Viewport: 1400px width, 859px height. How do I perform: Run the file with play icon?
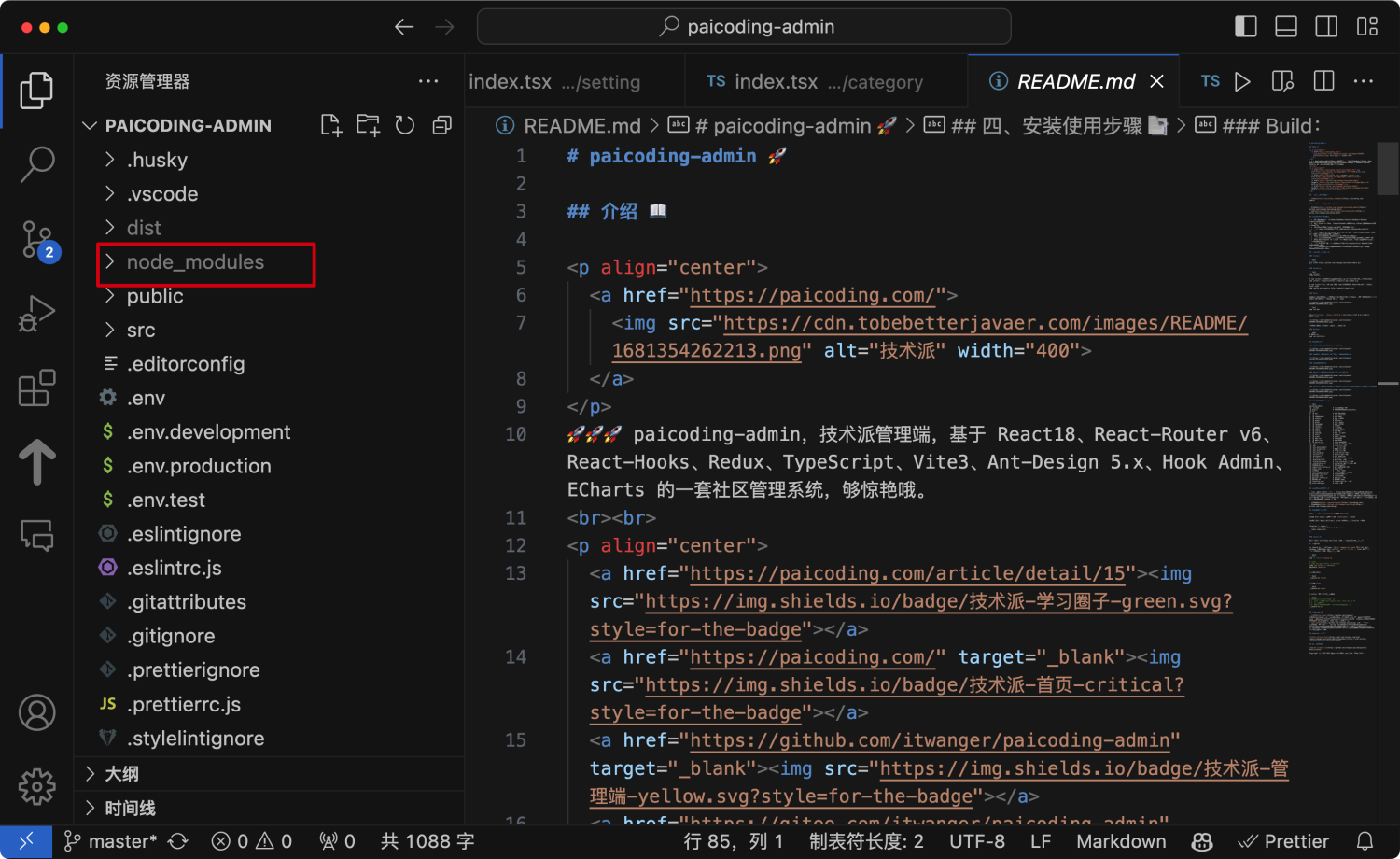point(1242,81)
